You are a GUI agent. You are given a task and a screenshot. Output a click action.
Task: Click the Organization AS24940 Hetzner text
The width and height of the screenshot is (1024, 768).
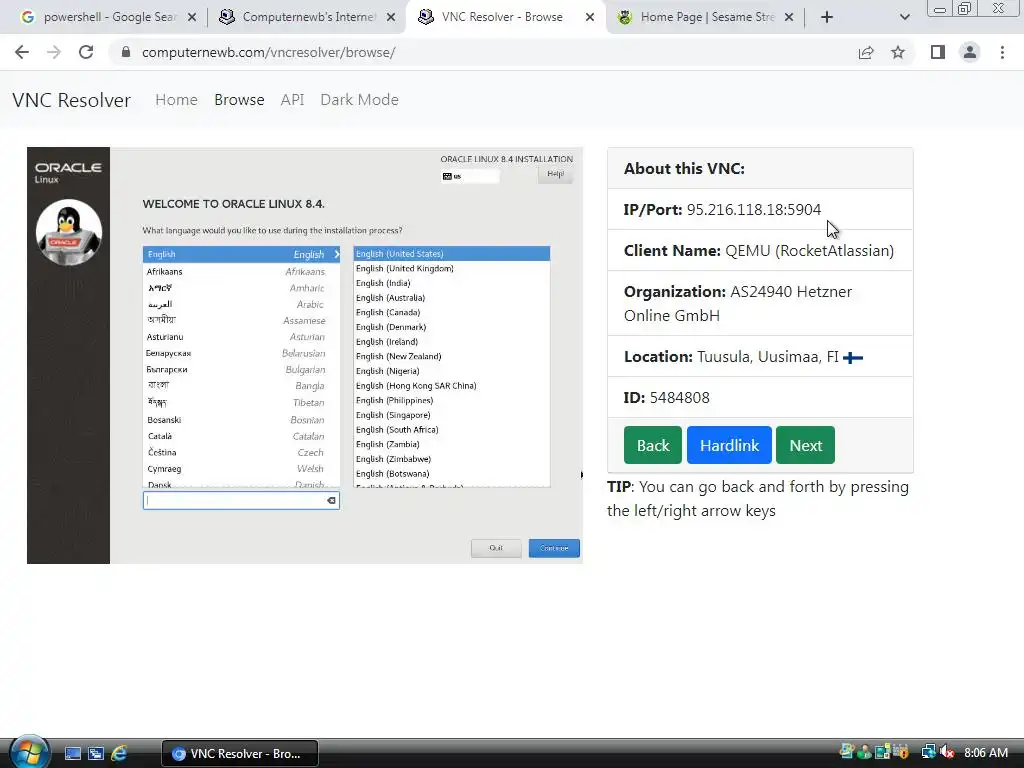pos(738,304)
